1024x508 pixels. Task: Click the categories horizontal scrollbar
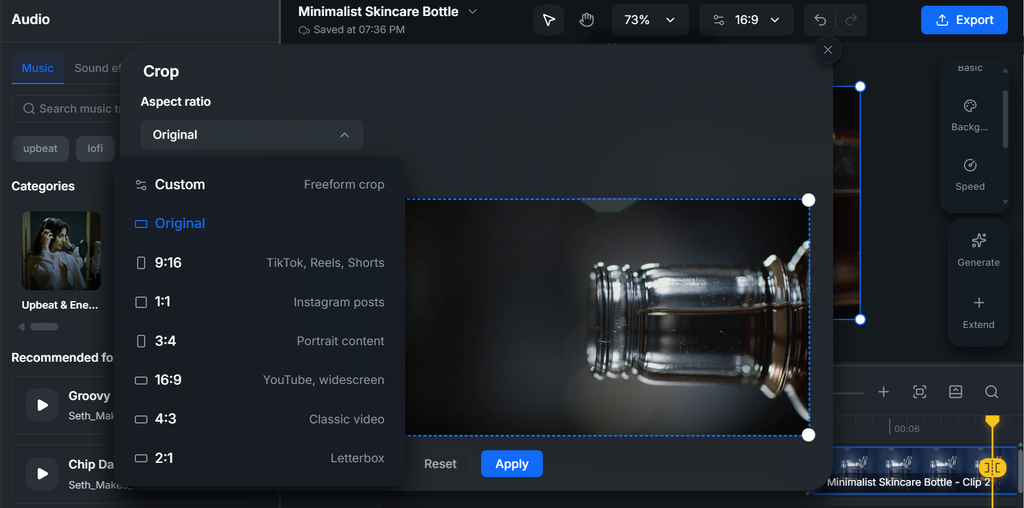[x=44, y=326]
